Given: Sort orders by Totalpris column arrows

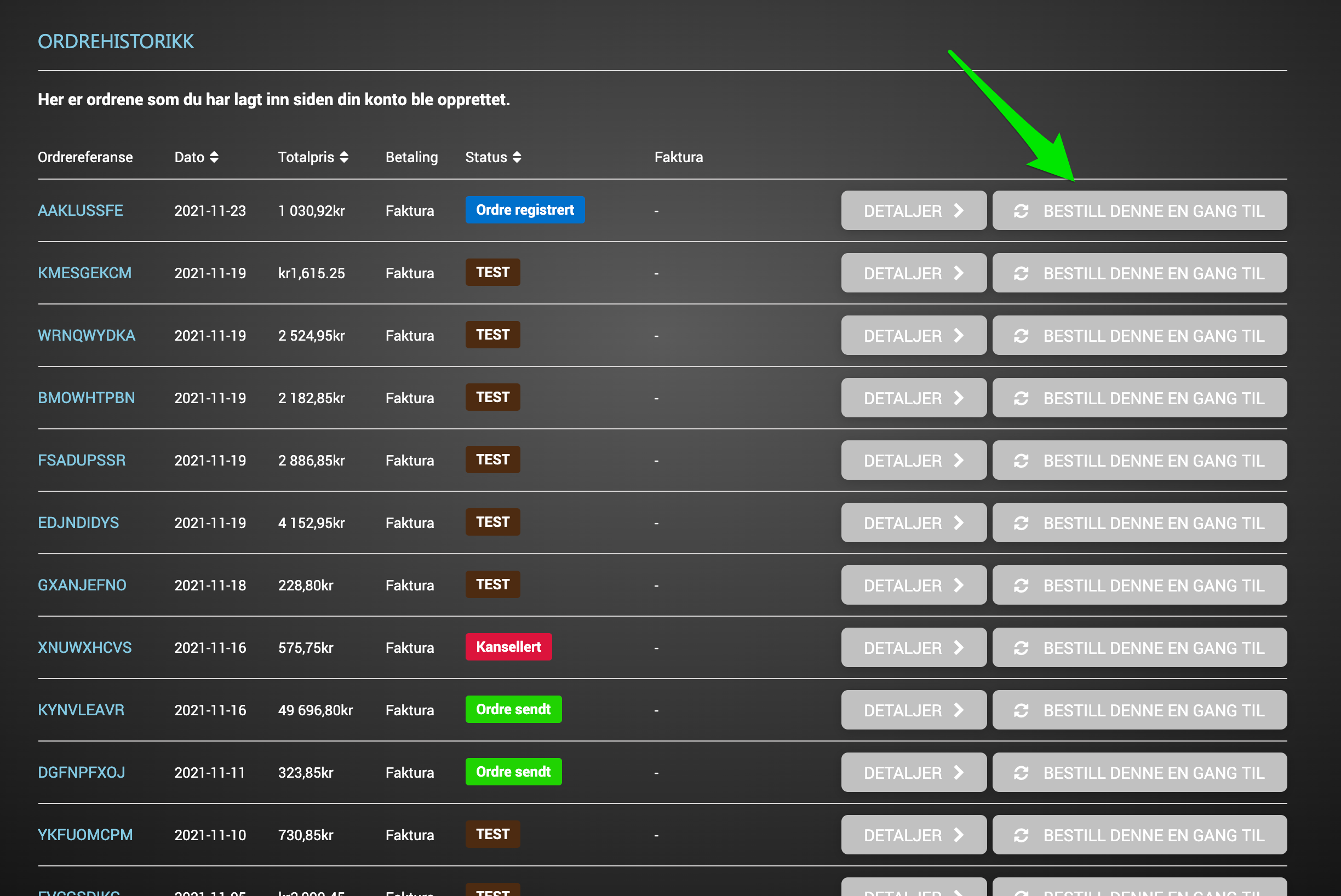Looking at the screenshot, I should tap(343, 157).
